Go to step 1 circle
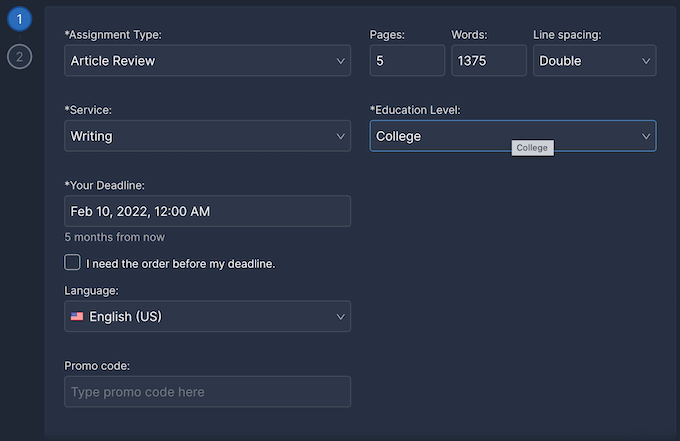Viewport: 680px width, 441px height. tap(19, 19)
